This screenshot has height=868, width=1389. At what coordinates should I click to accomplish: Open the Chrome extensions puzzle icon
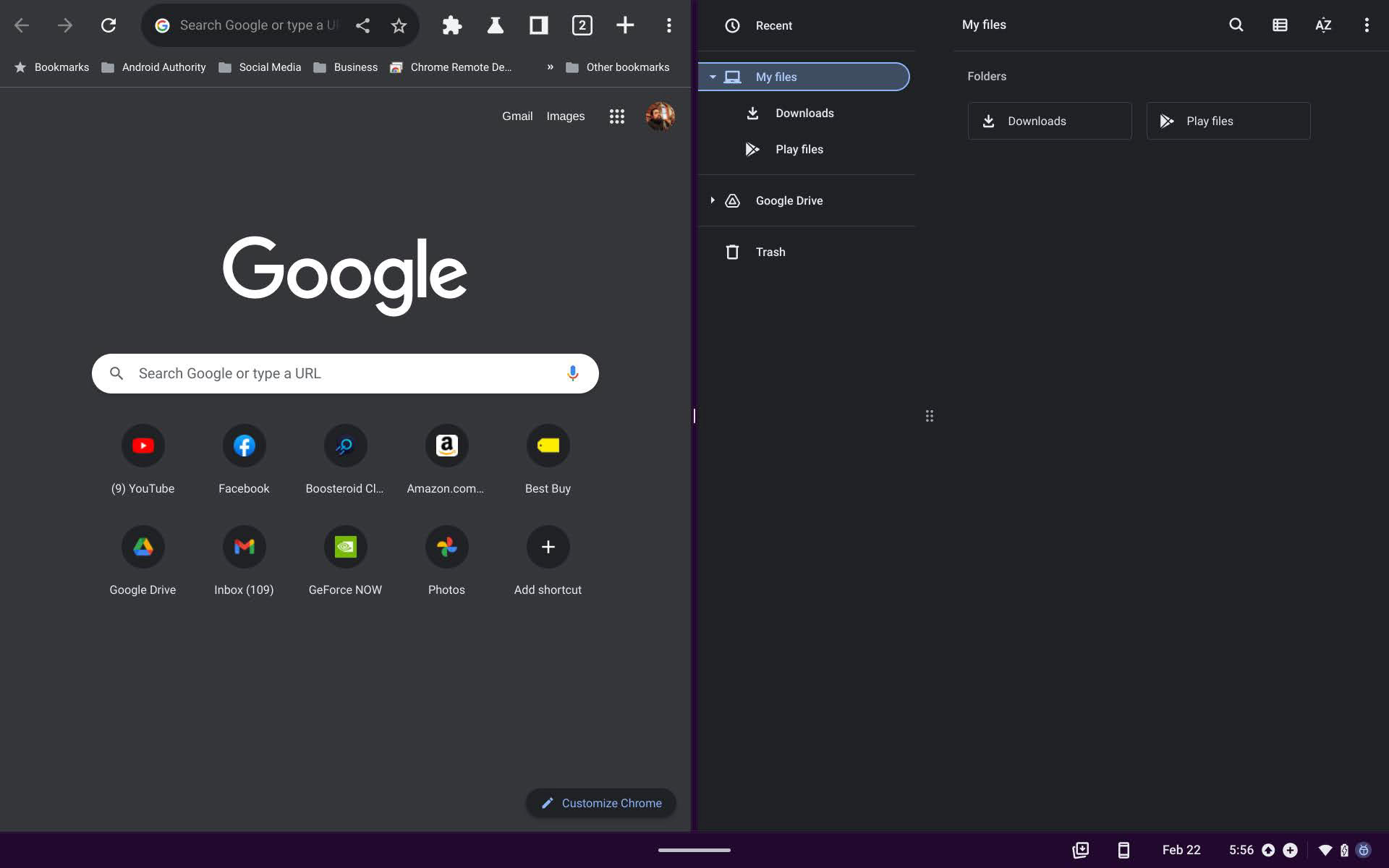point(452,25)
